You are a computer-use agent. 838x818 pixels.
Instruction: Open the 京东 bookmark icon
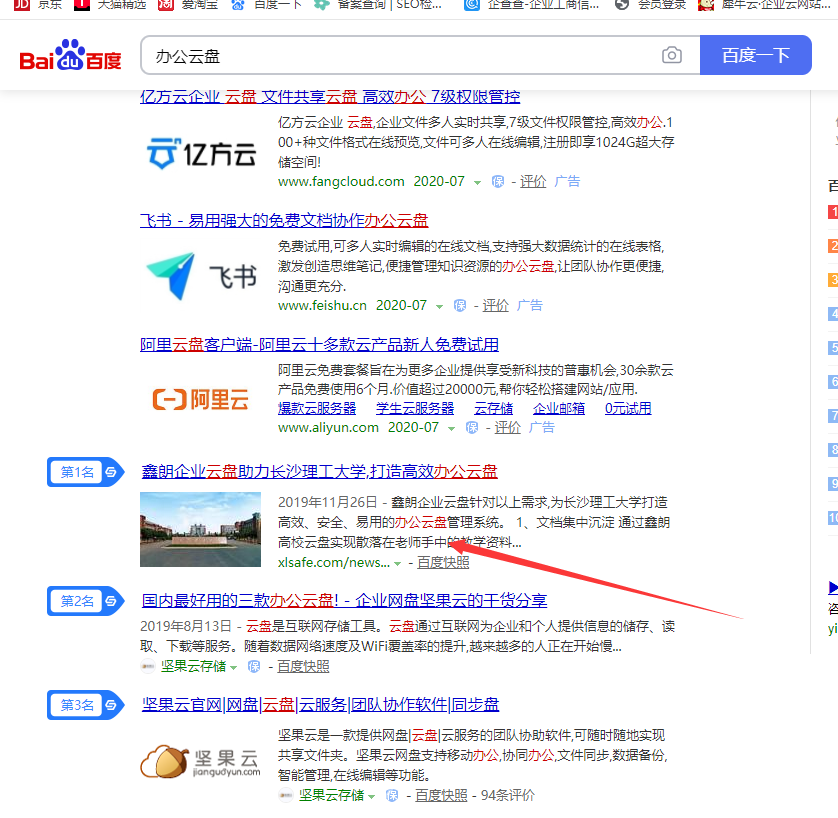21,5
